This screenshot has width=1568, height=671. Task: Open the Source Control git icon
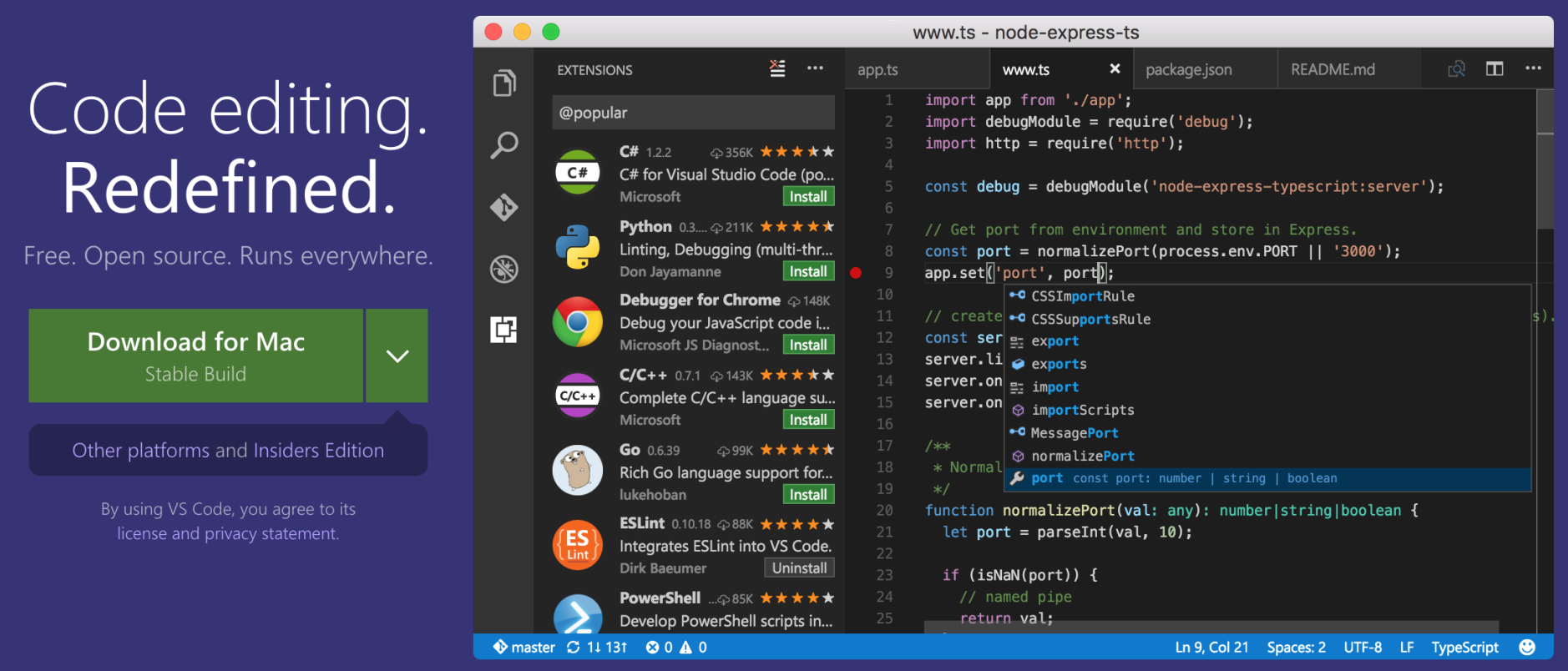click(x=504, y=207)
